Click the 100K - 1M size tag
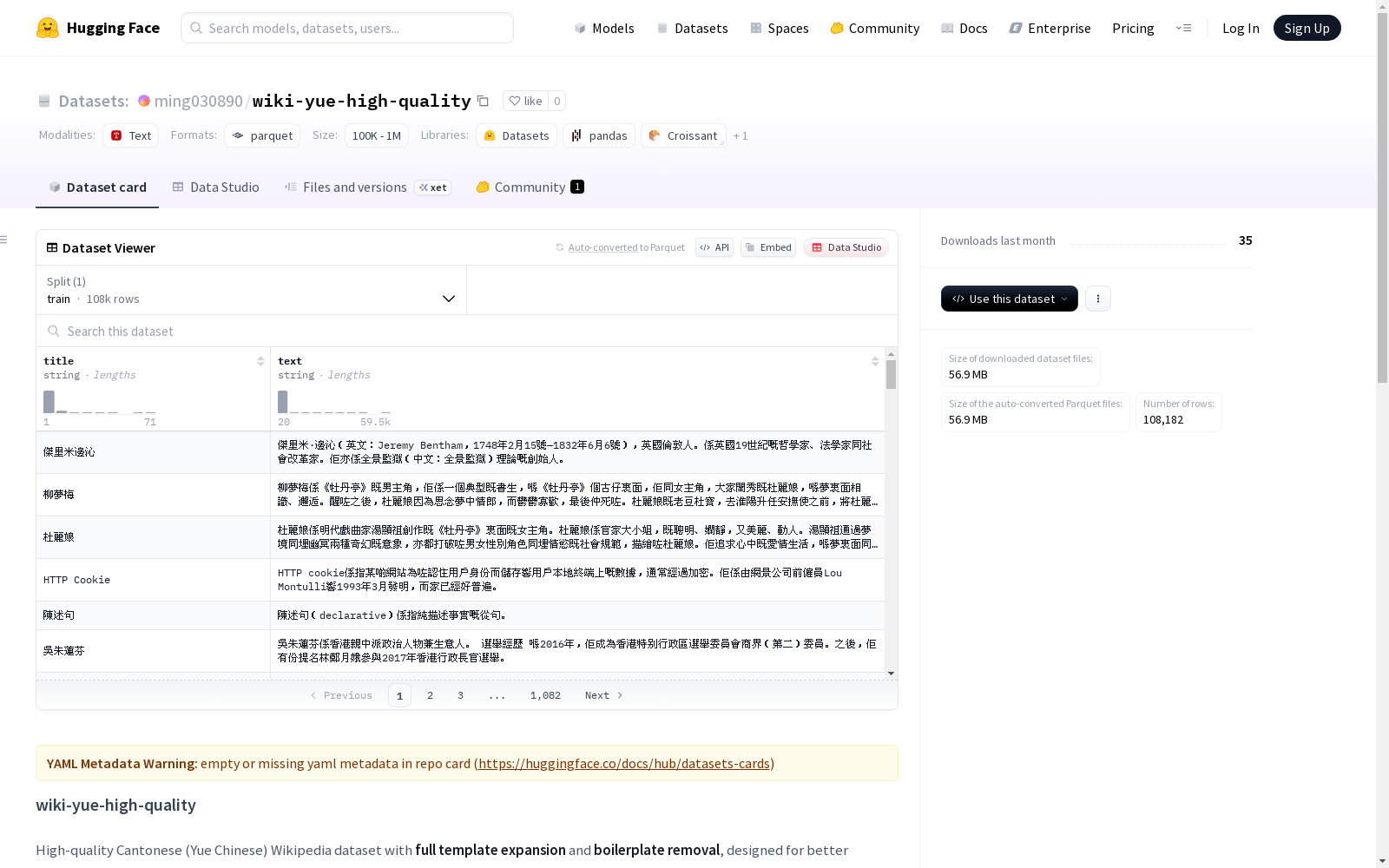 (377, 135)
